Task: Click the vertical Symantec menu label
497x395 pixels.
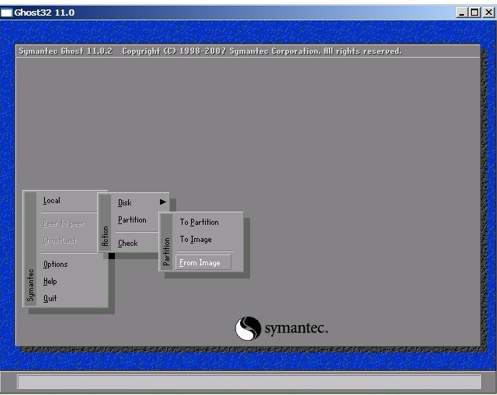Action: [x=31, y=285]
